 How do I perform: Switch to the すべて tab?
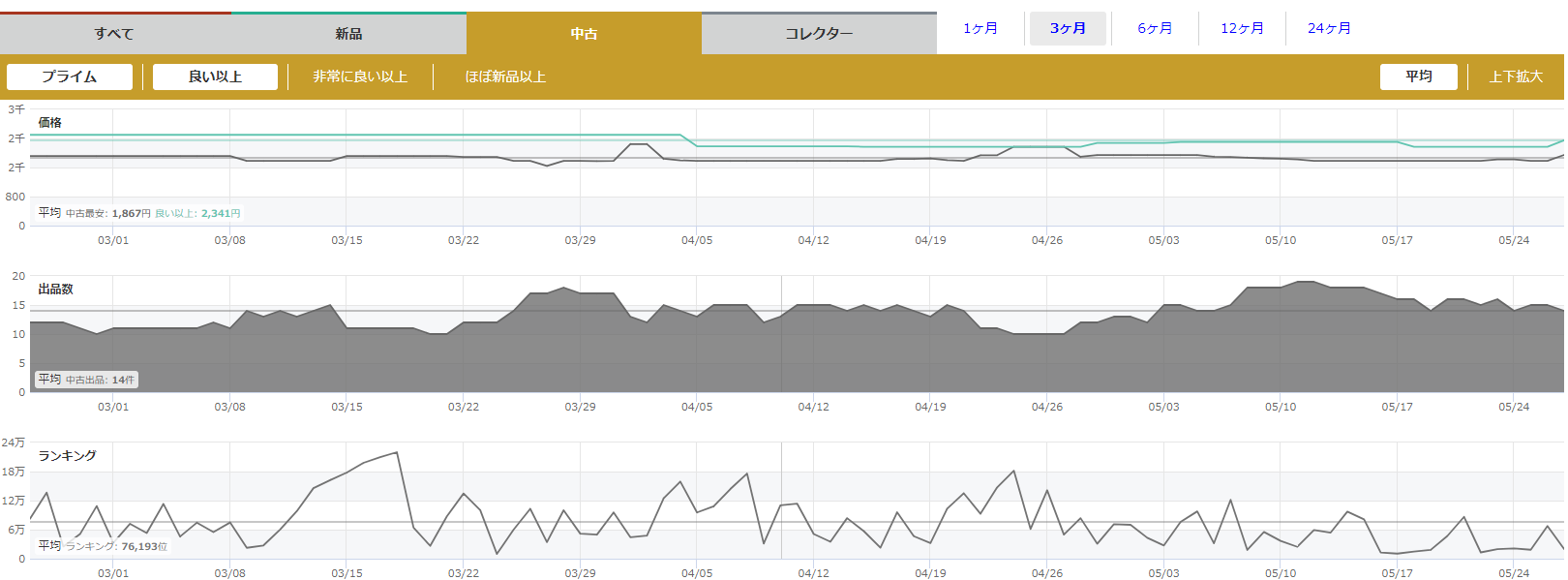coord(114,34)
